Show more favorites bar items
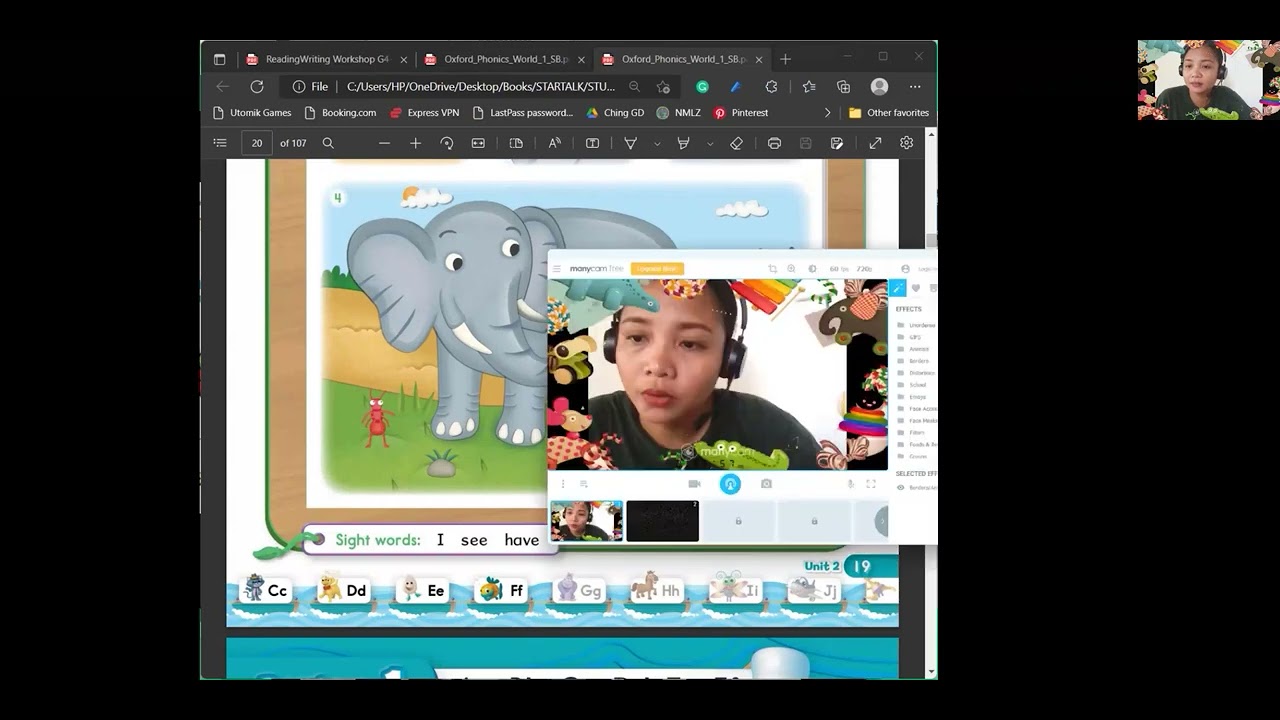This screenshot has height=720, width=1280. click(x=827, y=113)
